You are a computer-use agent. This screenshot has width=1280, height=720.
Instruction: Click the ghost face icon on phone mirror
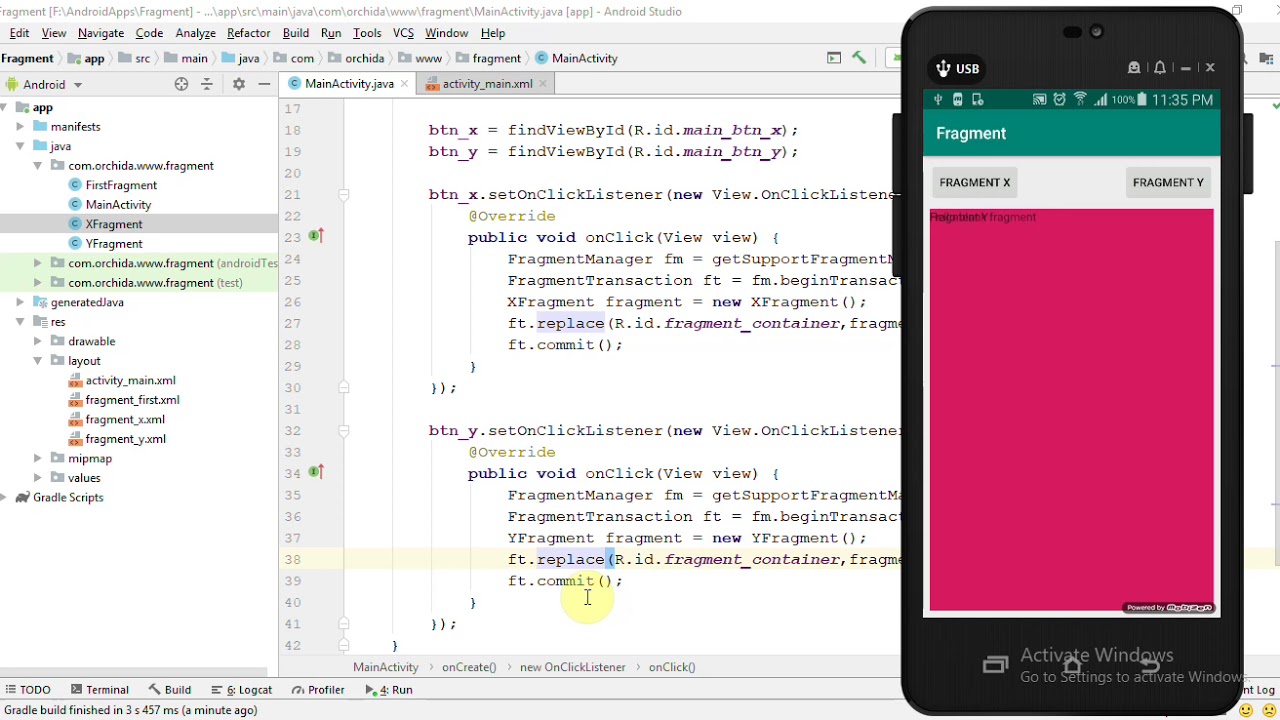[x=1134, y=68]
